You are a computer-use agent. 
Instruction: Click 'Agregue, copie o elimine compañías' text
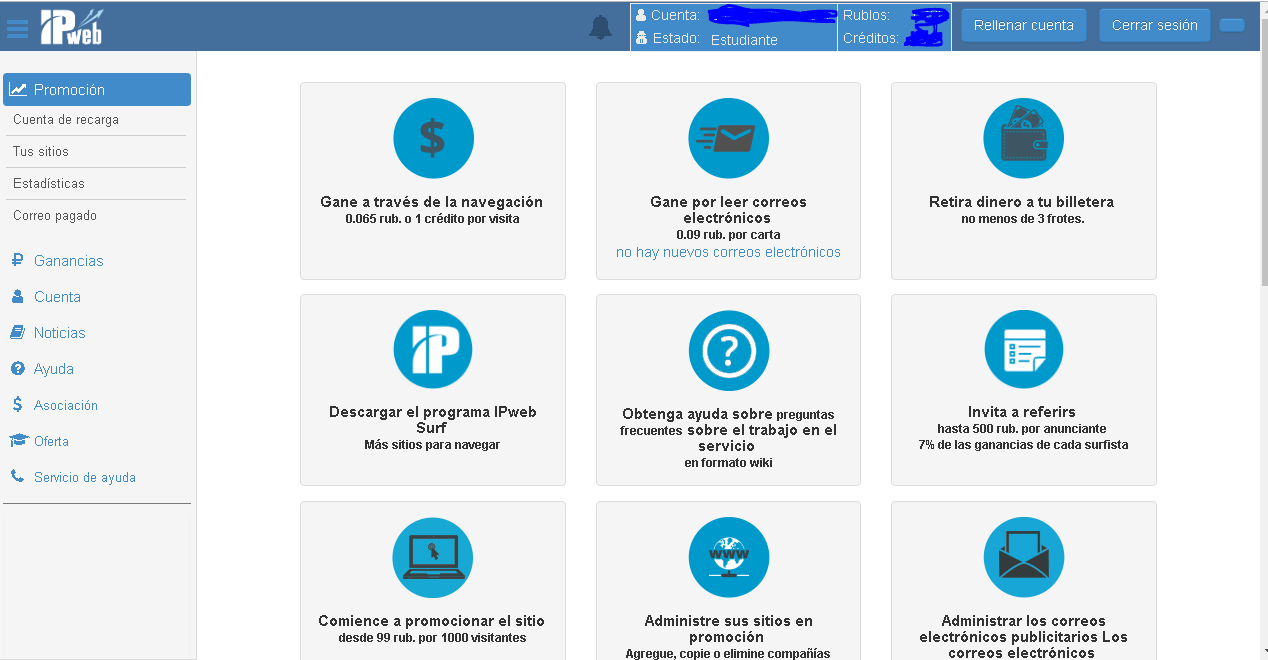728,654
